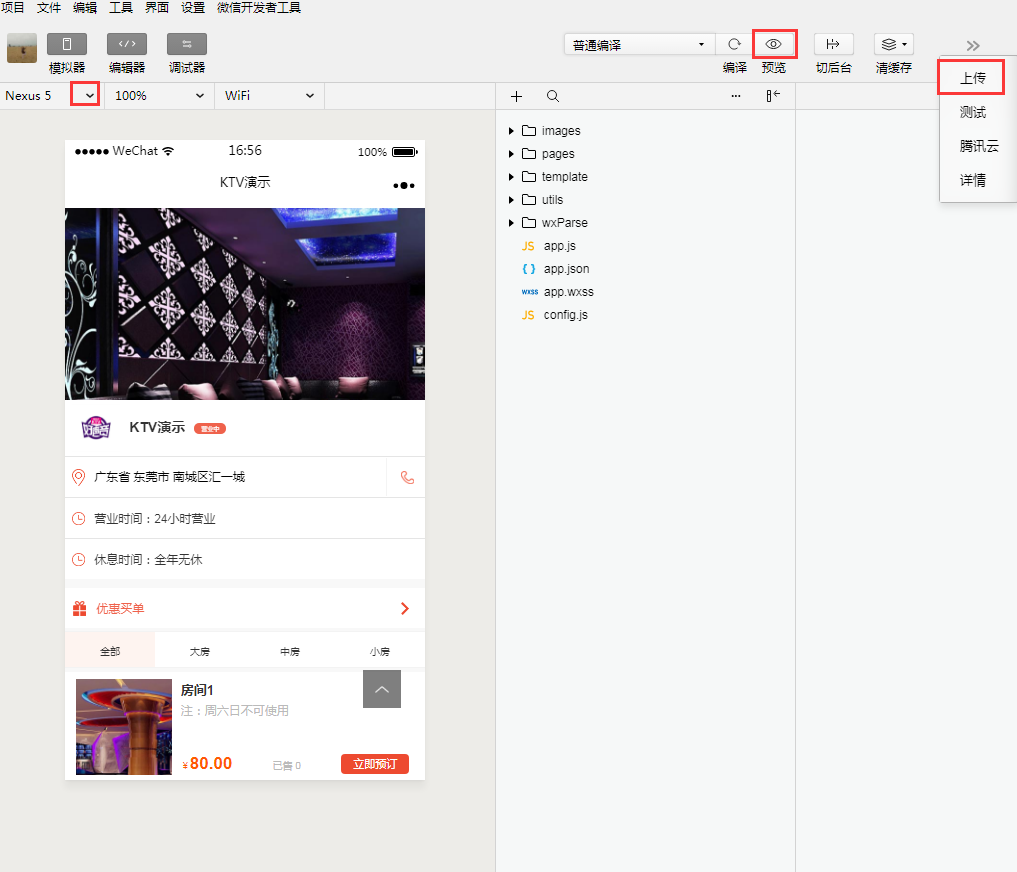Click the rest time clock icon
The image size is (1017, 872).
click(78, 559)
